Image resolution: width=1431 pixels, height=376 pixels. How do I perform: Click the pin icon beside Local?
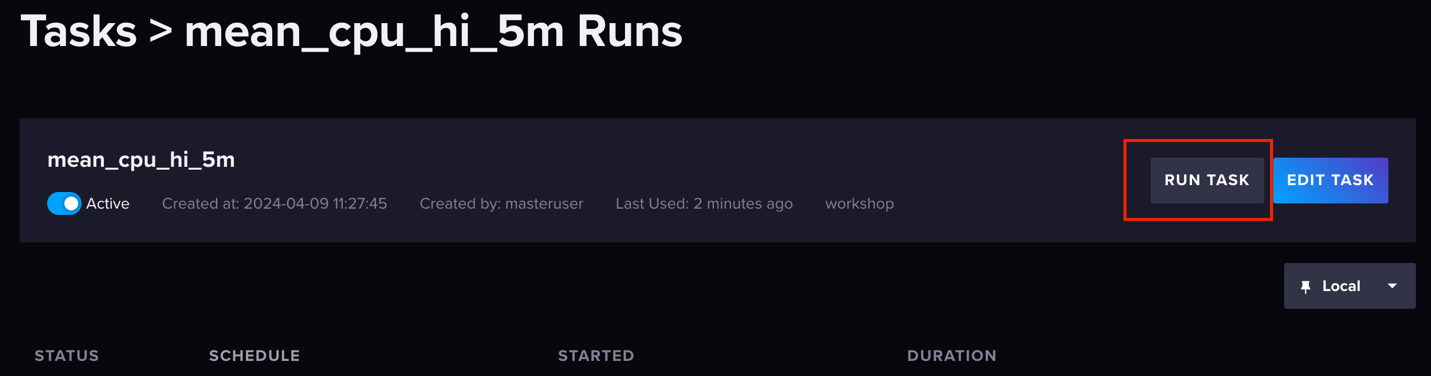[1305, 287]
